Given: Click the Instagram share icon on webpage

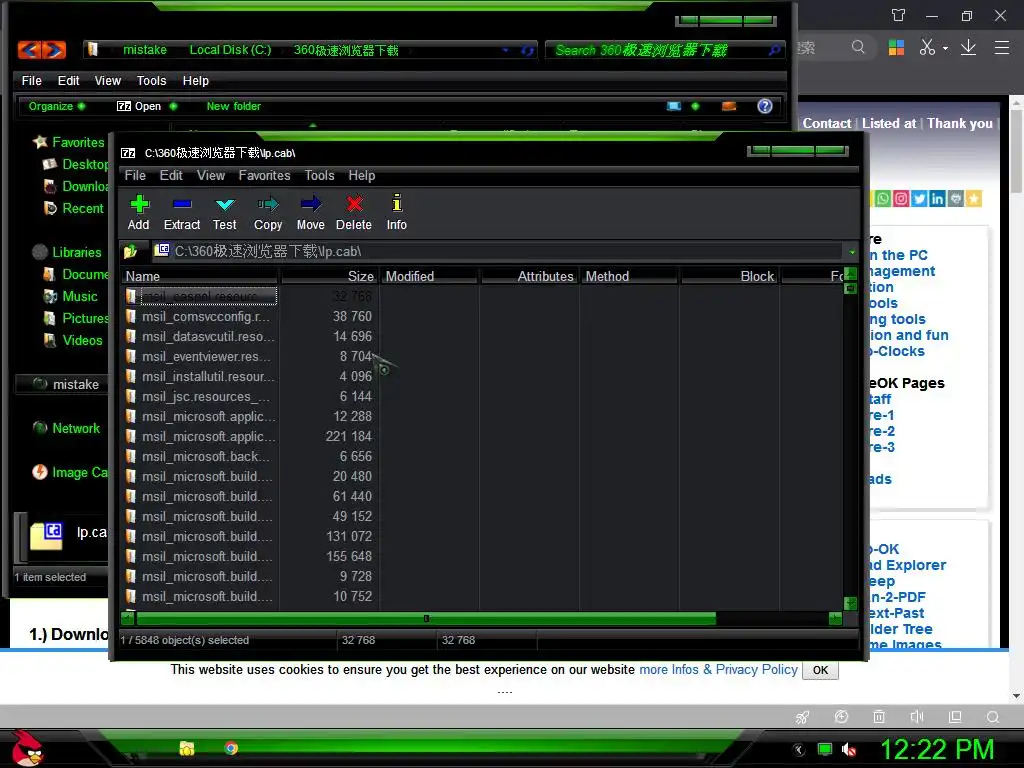Looking at the screenshot, I should point(901,199).
